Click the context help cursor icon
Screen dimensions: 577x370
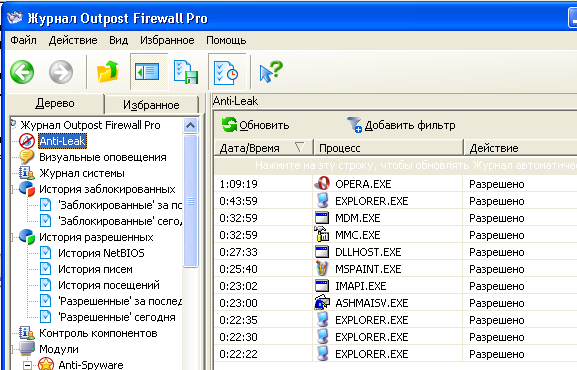[x=271, y=71]
